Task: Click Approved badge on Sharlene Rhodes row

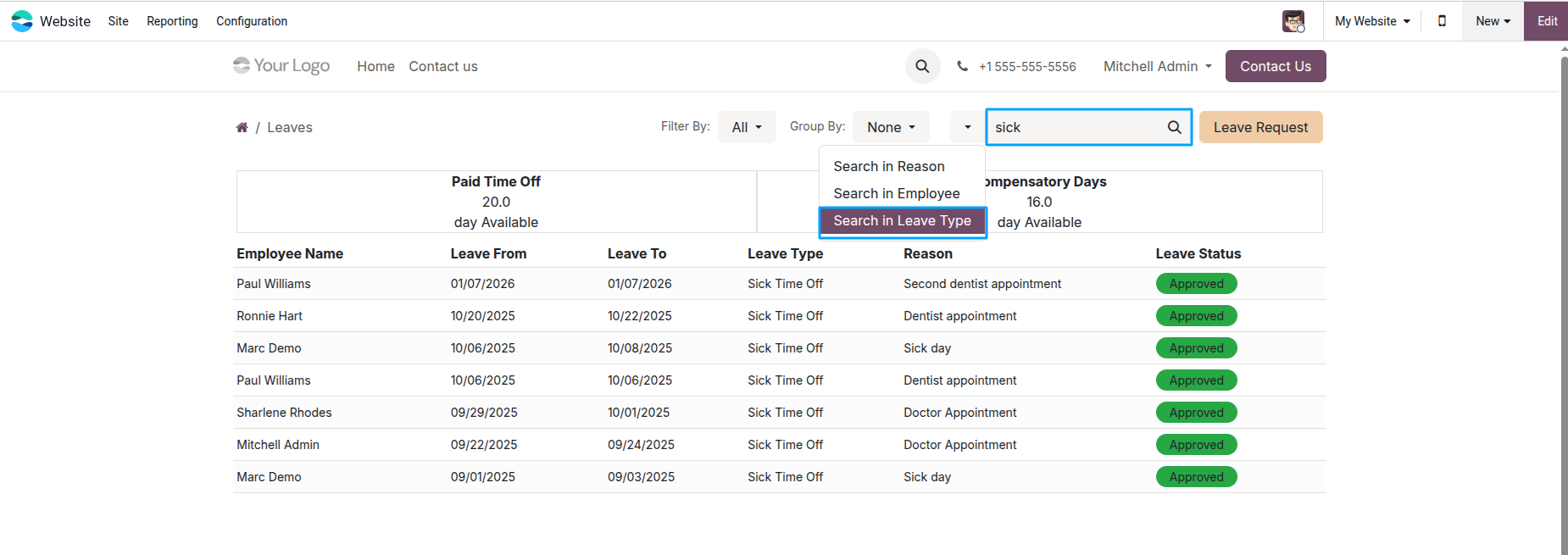Action: [1196, 413]
